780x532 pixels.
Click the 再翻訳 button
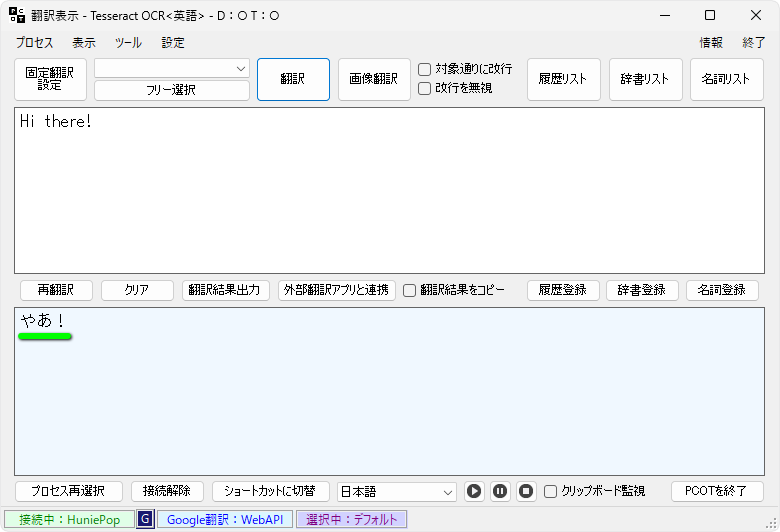coord(56,290)
